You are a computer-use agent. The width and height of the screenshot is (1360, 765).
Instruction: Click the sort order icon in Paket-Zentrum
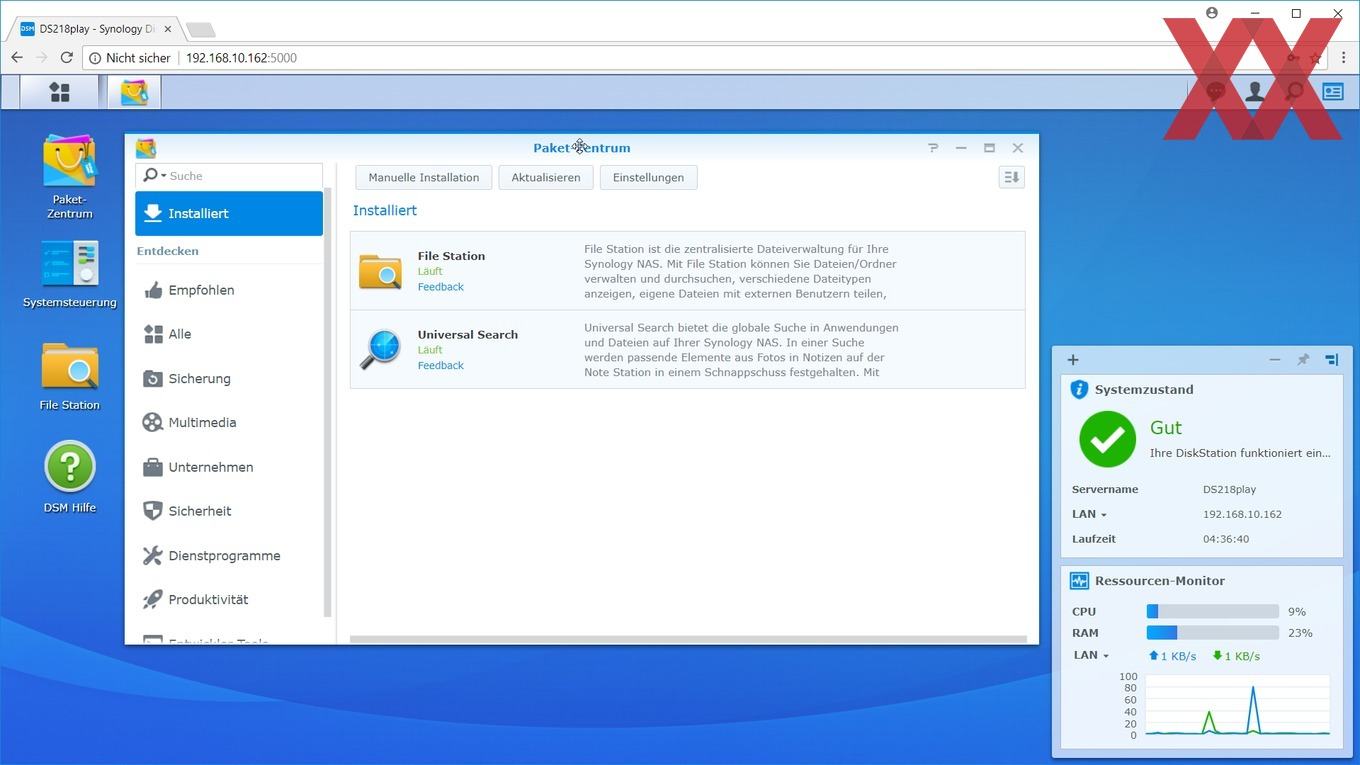(x=1011, y=177)
